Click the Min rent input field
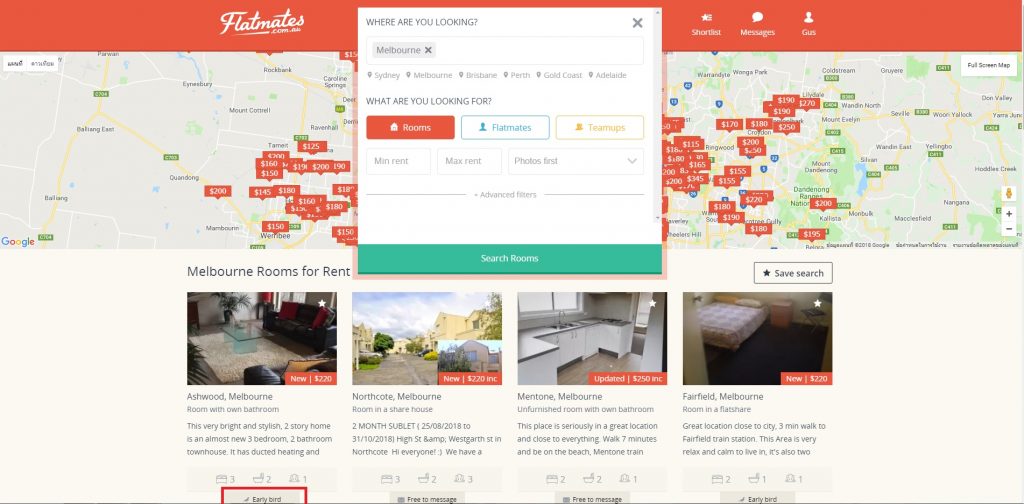Screen dimensions: 1024x504 point(398,161)
